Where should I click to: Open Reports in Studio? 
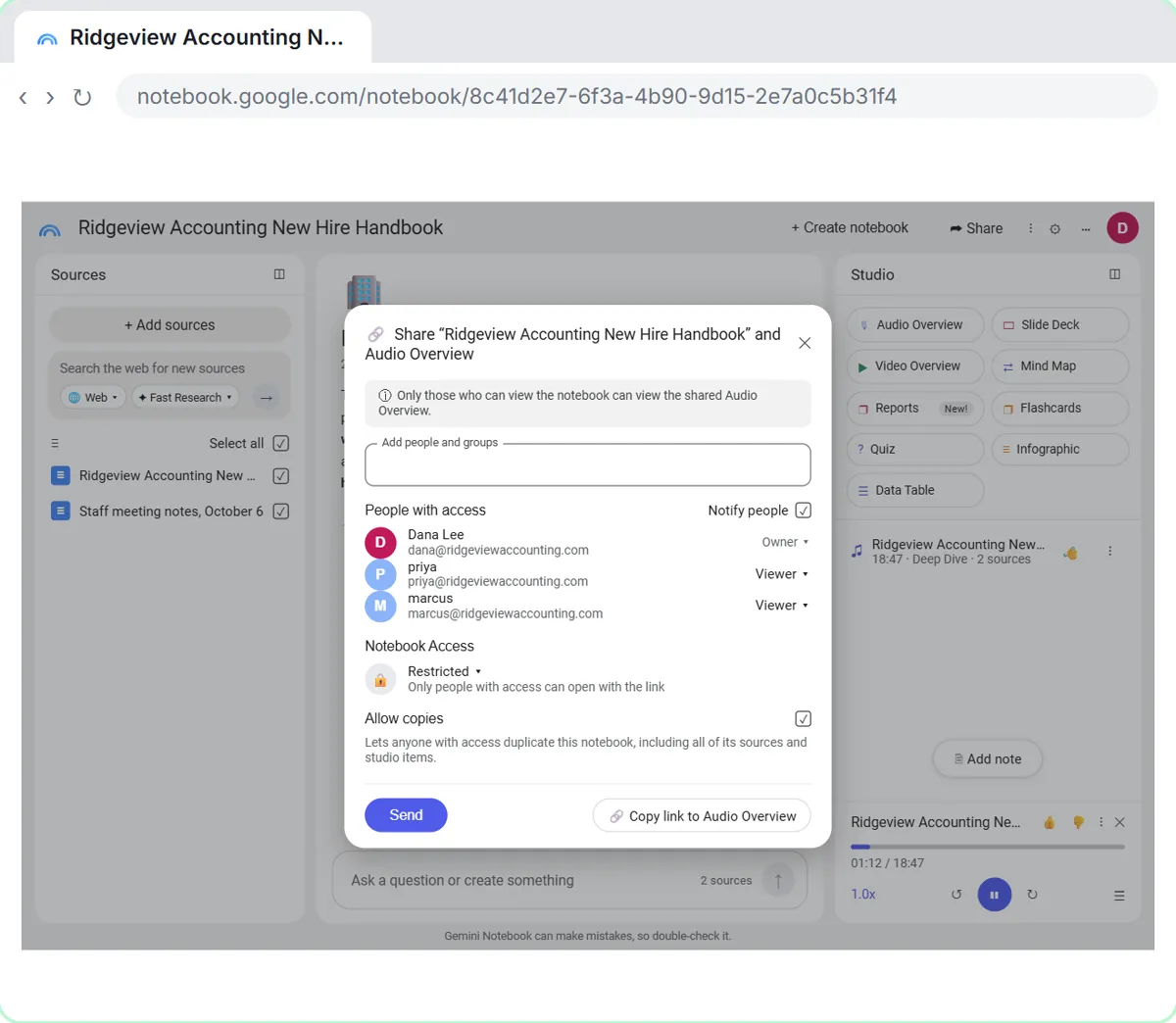pyautogui.click(x=915, y=409)
